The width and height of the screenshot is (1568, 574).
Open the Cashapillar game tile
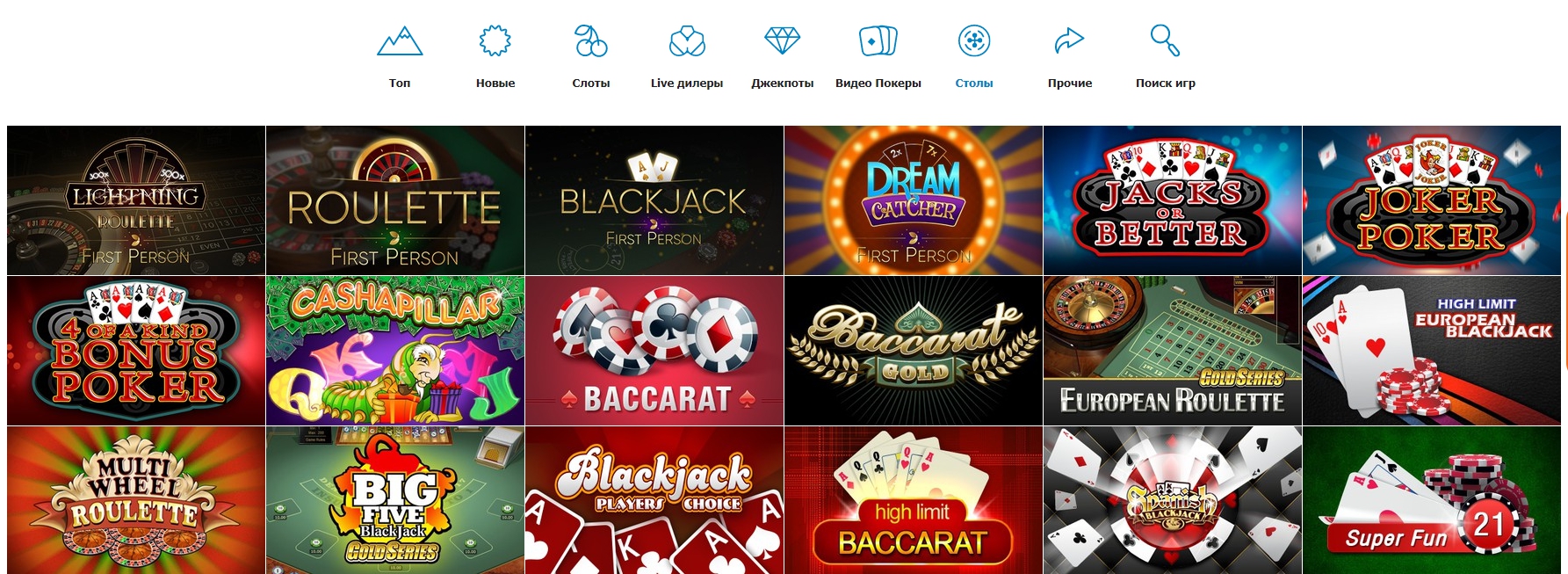[x=395, y=351]
